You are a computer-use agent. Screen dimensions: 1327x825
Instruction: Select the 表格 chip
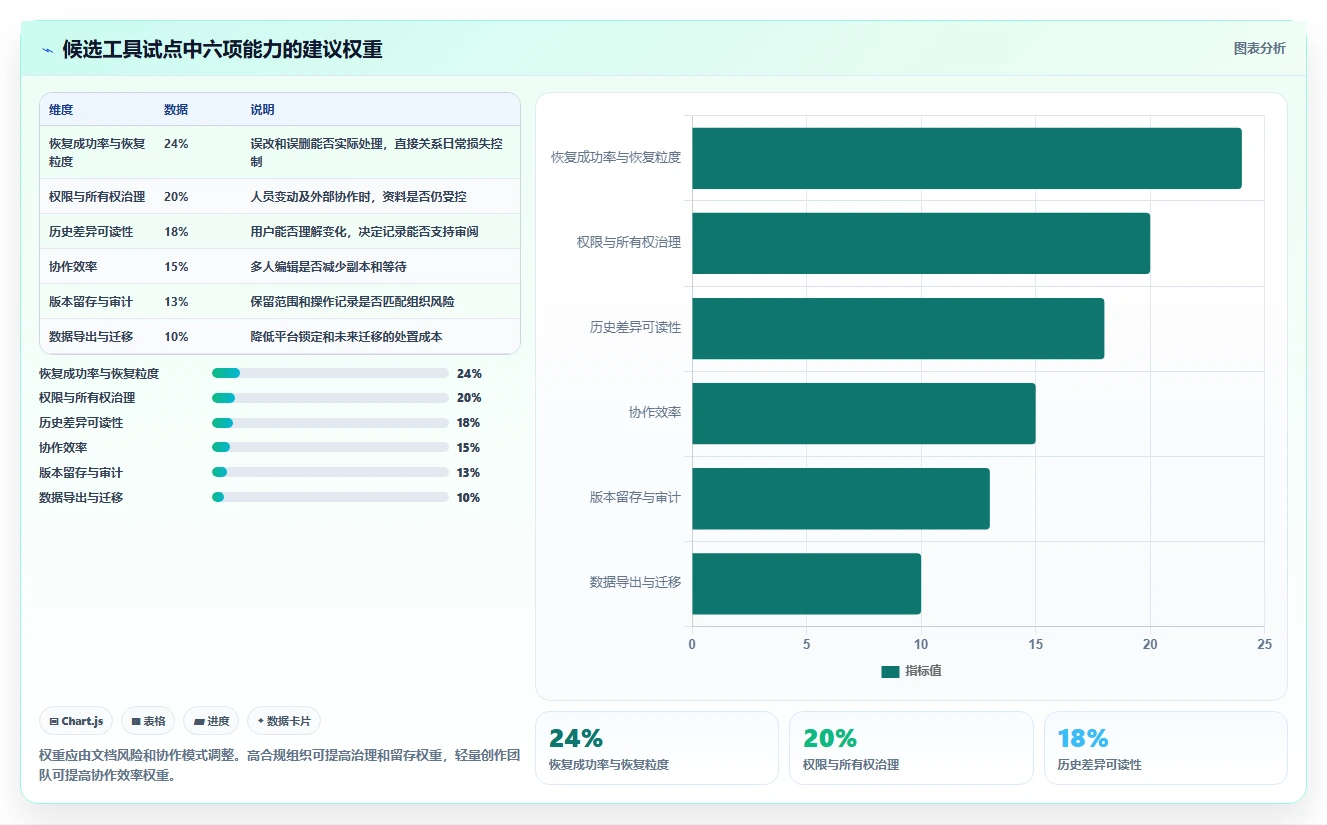[148, 721]
